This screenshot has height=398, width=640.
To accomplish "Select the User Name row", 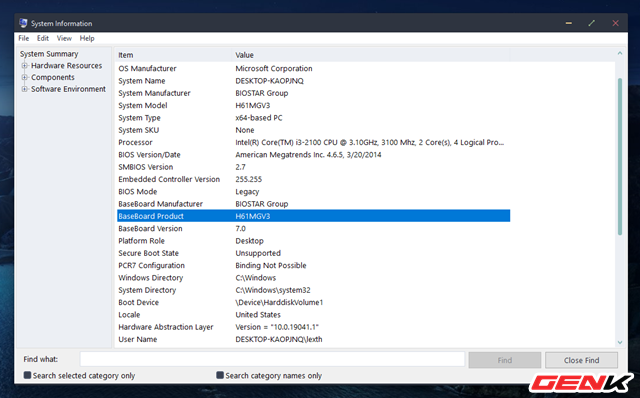I will tap(313, 339).
